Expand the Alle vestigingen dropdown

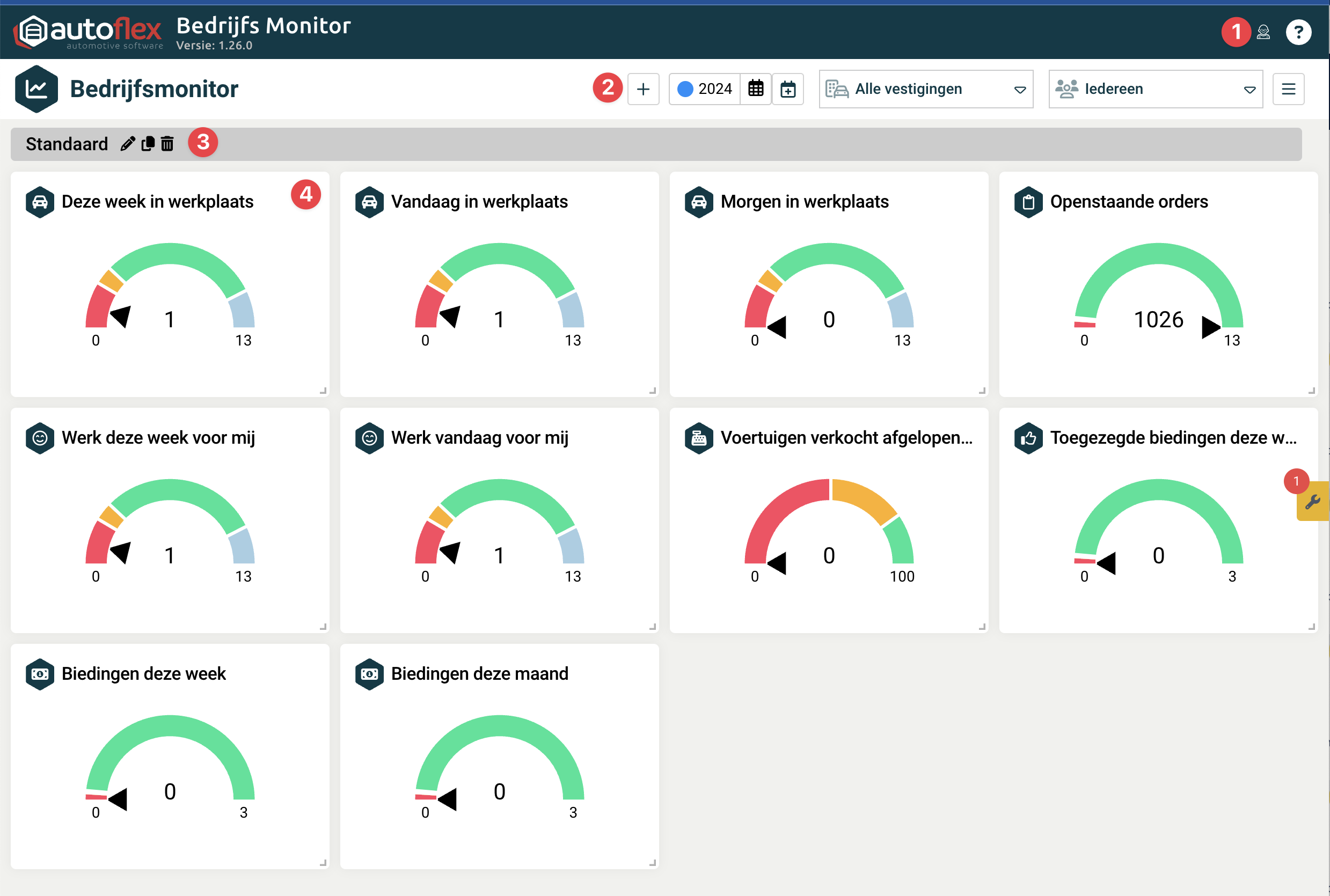click(925, 89)
